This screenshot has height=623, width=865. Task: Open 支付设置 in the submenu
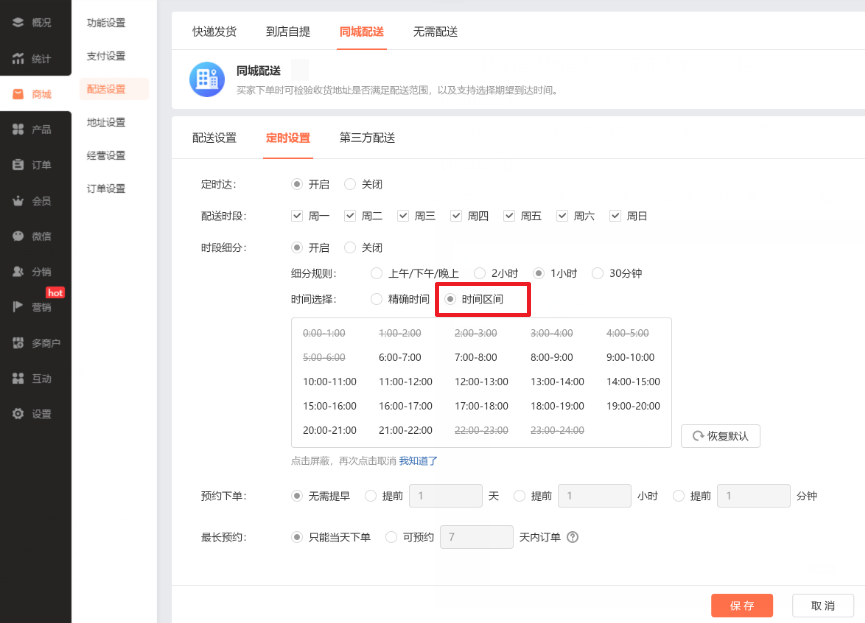pos(106,56)
